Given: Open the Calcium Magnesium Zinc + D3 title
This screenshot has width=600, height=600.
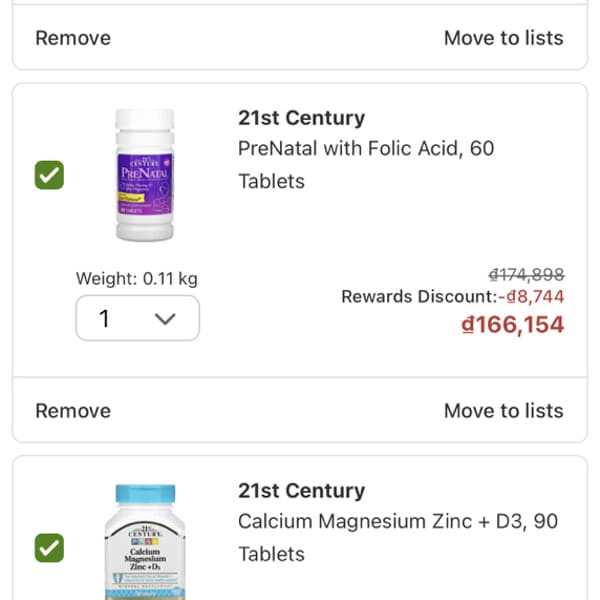Looking at the screenshot, I should pos(398,537).
